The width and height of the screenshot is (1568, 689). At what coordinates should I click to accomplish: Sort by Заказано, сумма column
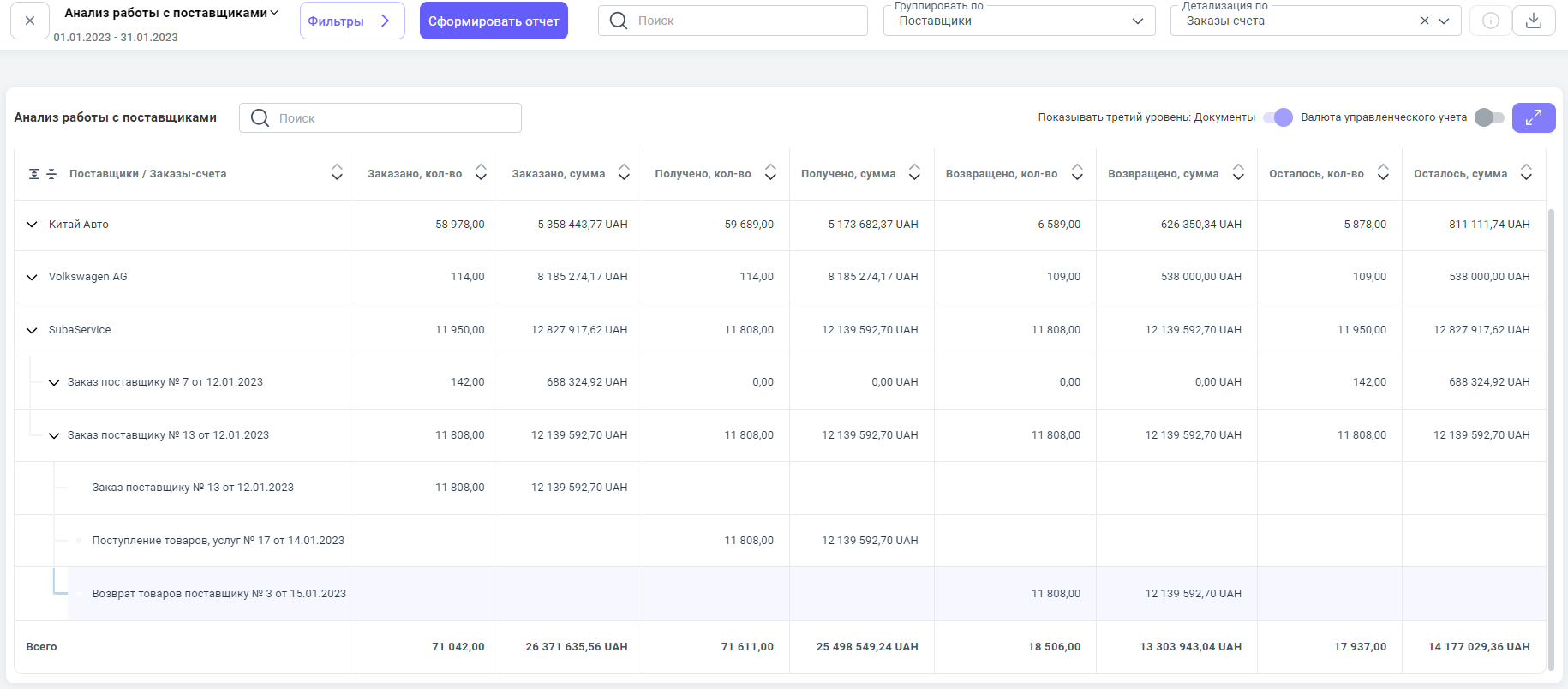tap(624, 173)
